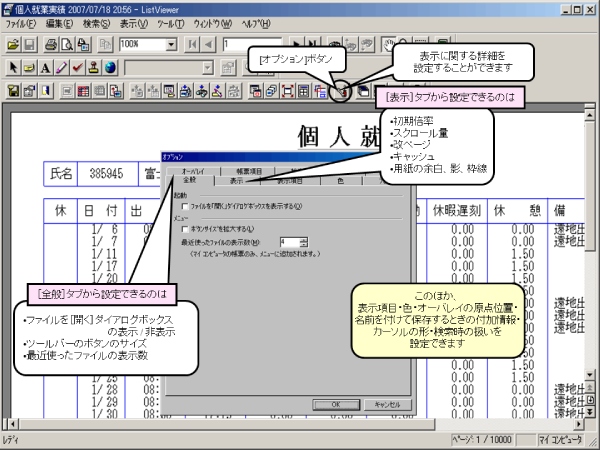Click the date cell 1/ 6
This screenshot has height=450, width=600.
pos(105,230)
